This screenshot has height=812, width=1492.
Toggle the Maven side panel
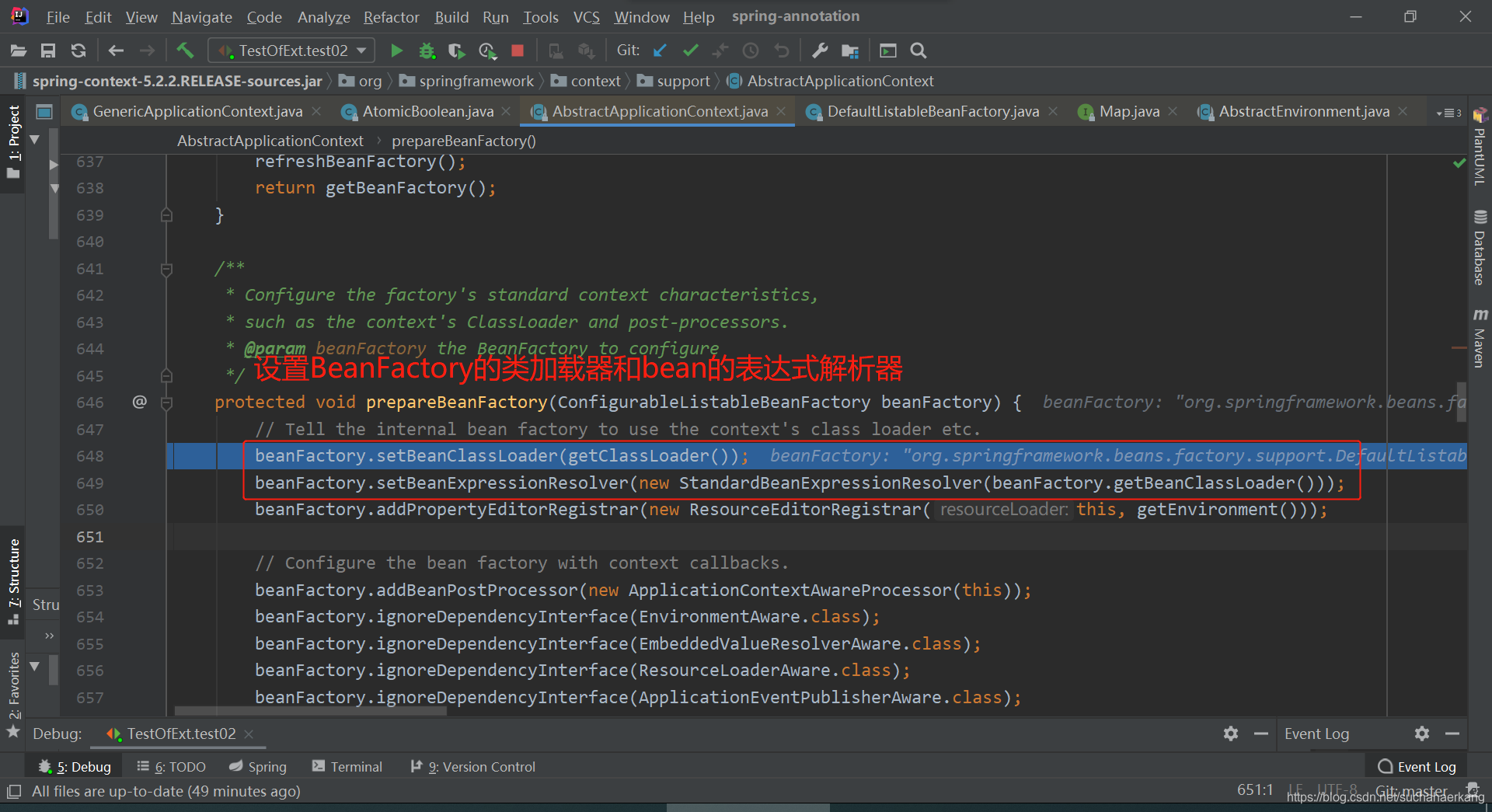coord(1480,338)
